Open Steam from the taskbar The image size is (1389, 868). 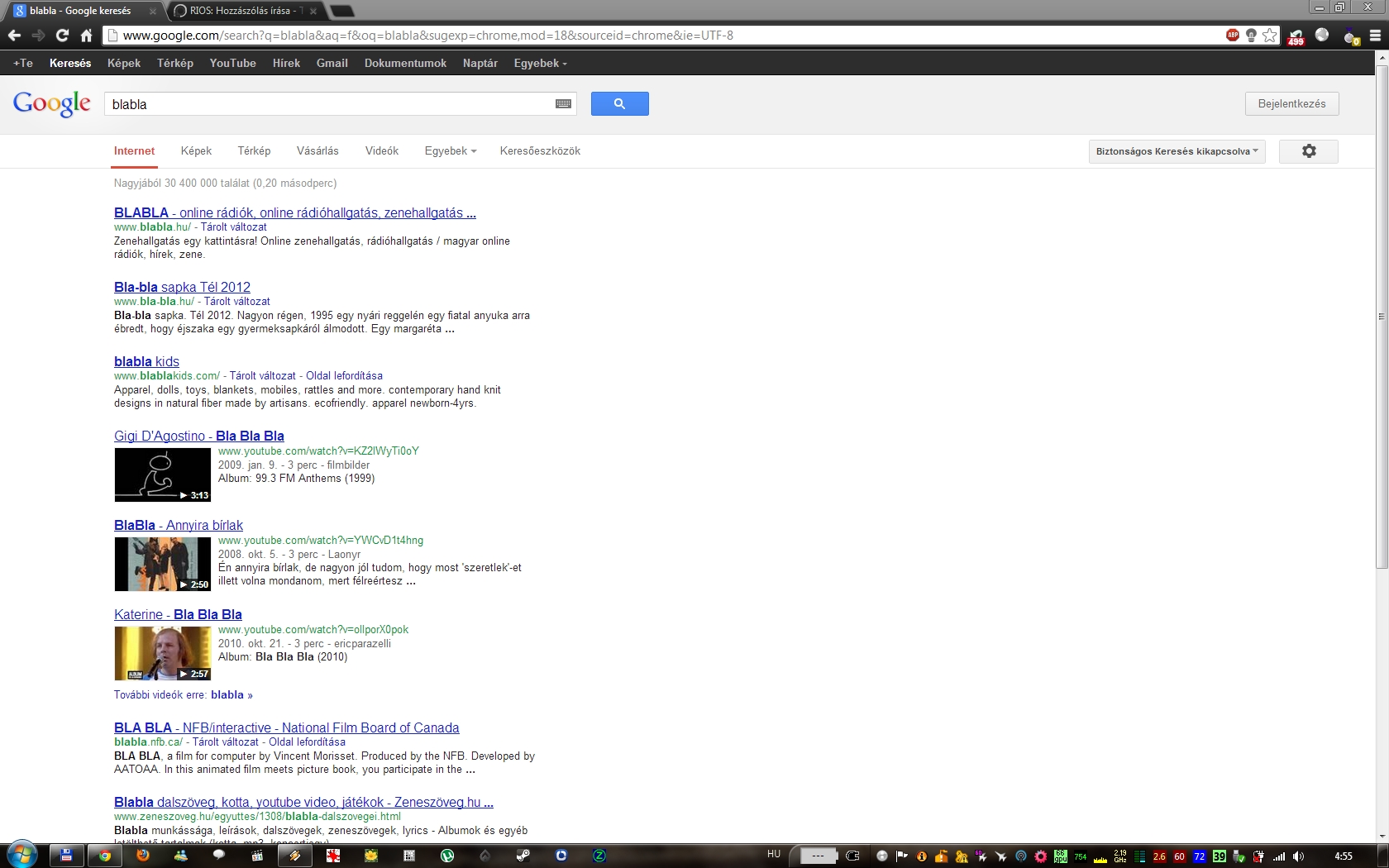523,856
